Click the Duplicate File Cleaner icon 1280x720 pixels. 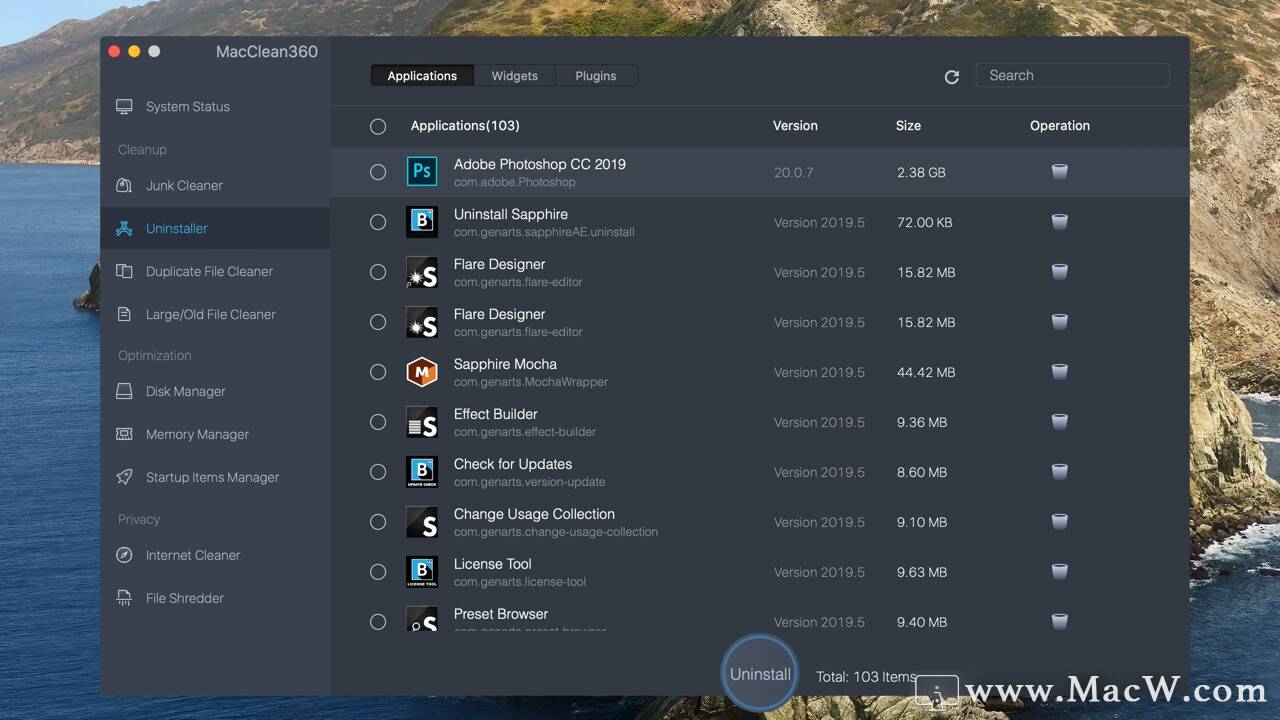pyautogui.click(x=124, y=271)
